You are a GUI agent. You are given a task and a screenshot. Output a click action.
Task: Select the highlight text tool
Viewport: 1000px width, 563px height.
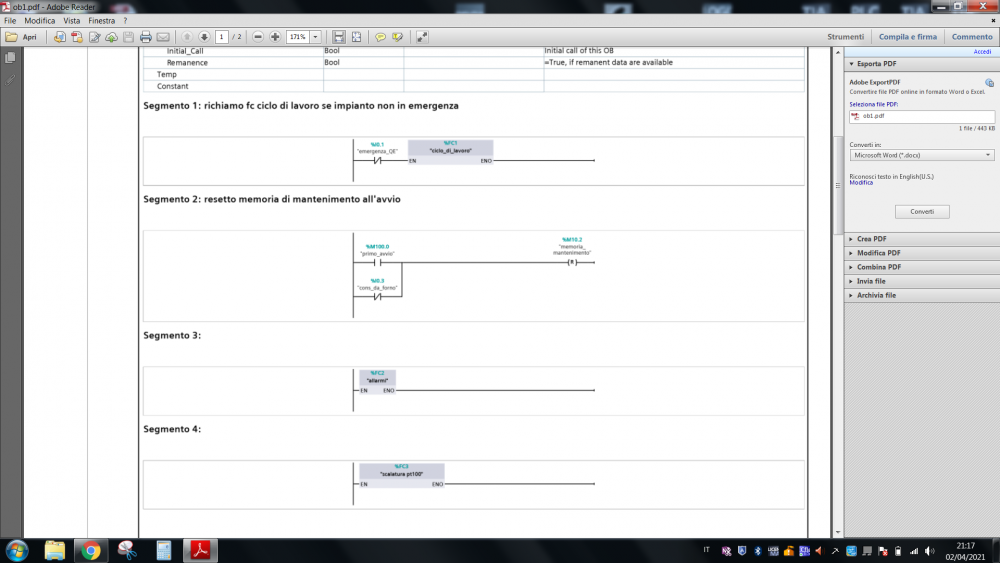[397, 37]
